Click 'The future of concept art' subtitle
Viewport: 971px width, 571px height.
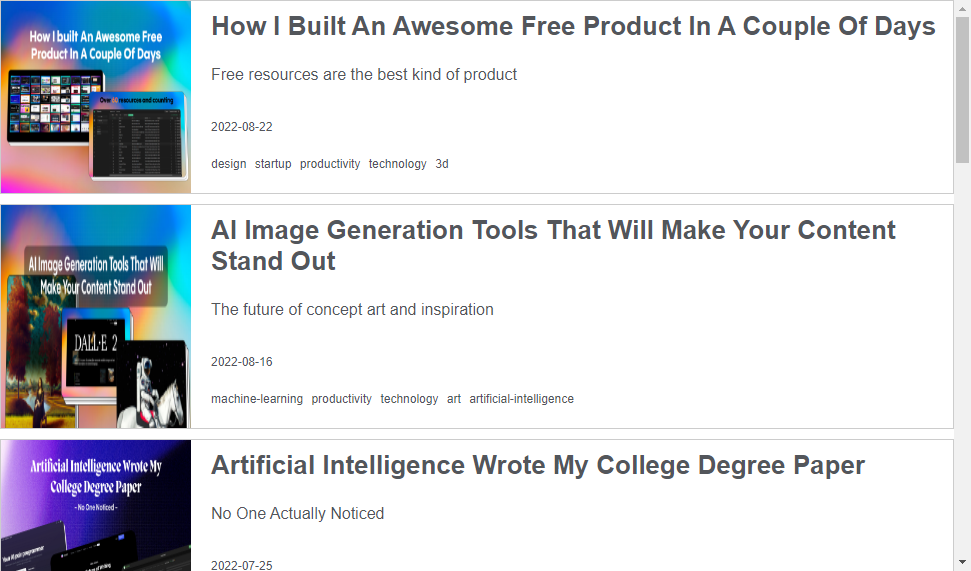point(352,310)
